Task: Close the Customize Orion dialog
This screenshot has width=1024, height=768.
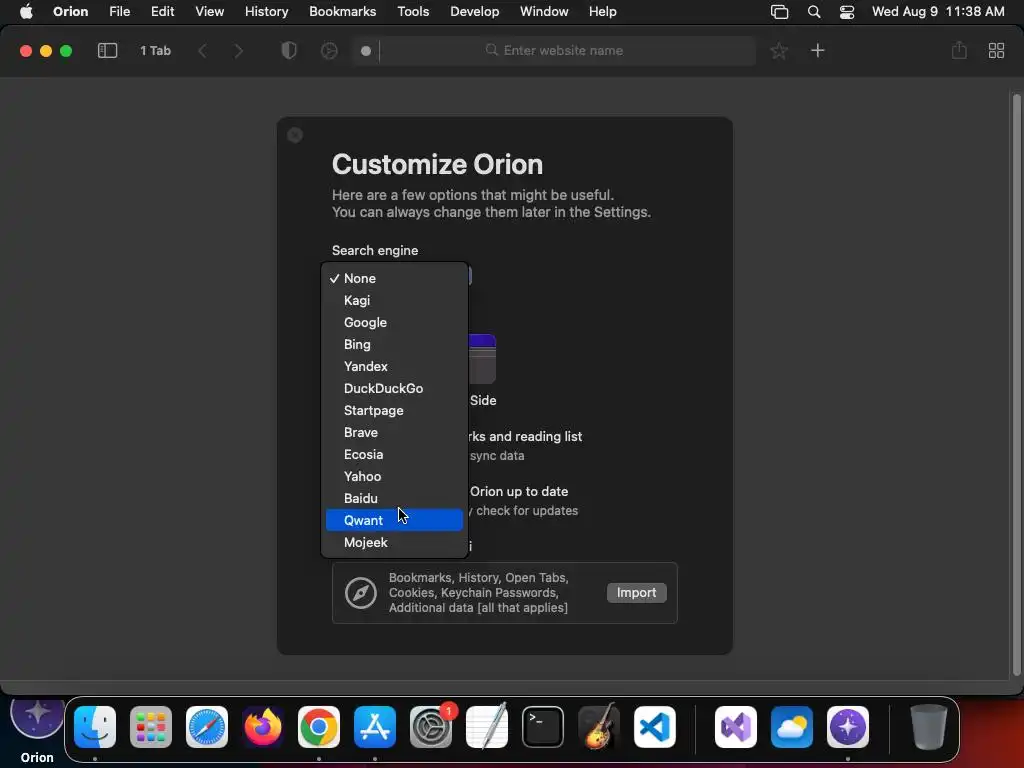Action: (x=295, y=135)
